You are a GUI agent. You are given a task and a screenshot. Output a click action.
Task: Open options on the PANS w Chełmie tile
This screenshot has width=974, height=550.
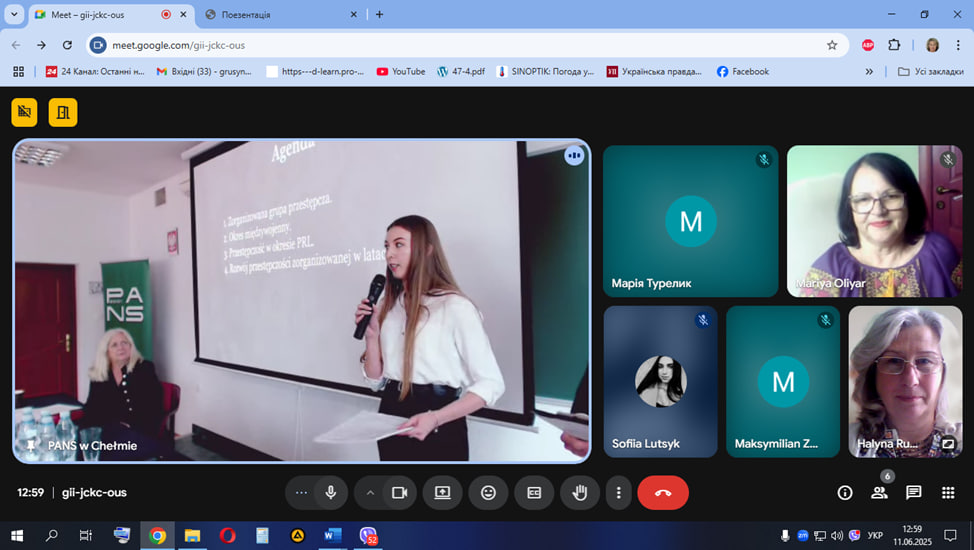pos(574,156)
